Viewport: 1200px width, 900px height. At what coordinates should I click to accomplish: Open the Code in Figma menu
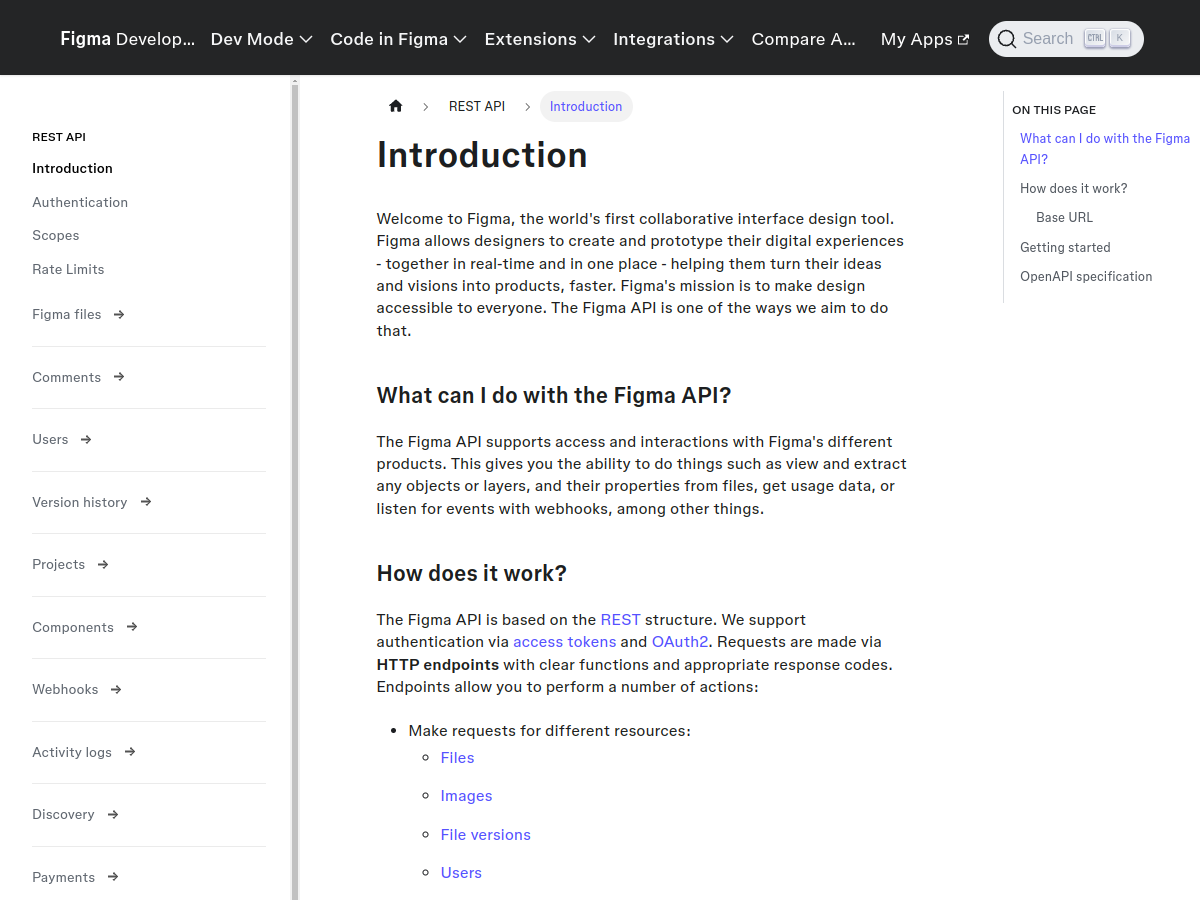tap(398, 39)
